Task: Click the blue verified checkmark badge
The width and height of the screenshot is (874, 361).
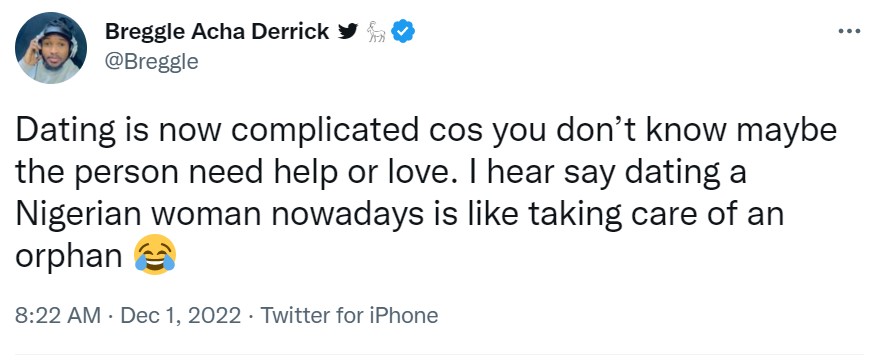Action: [x=402, y=32]
